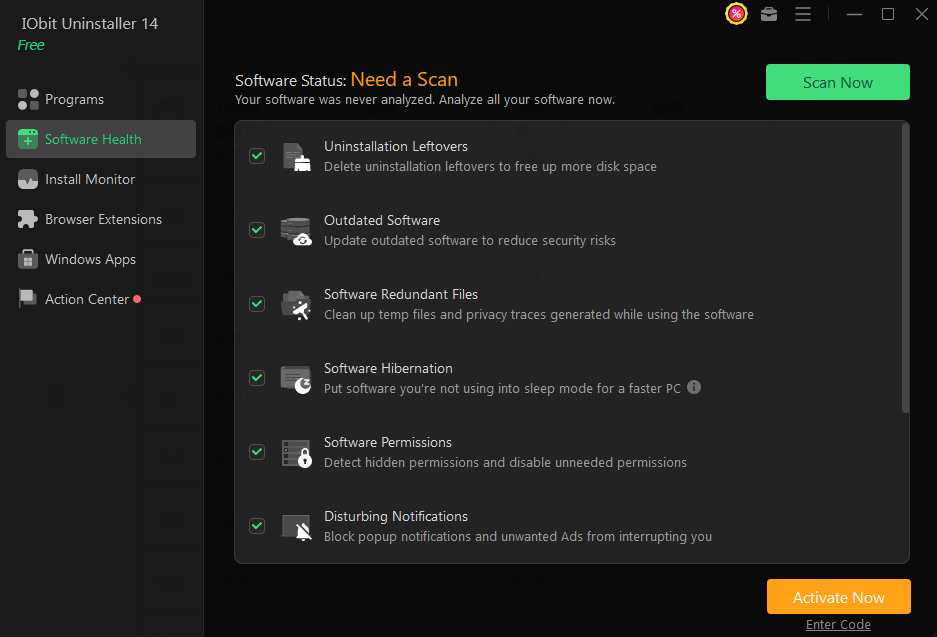This screenshot has width=937, height=637.
Task: Click Software Hibernation title text
Action: [x=388, y=369]
